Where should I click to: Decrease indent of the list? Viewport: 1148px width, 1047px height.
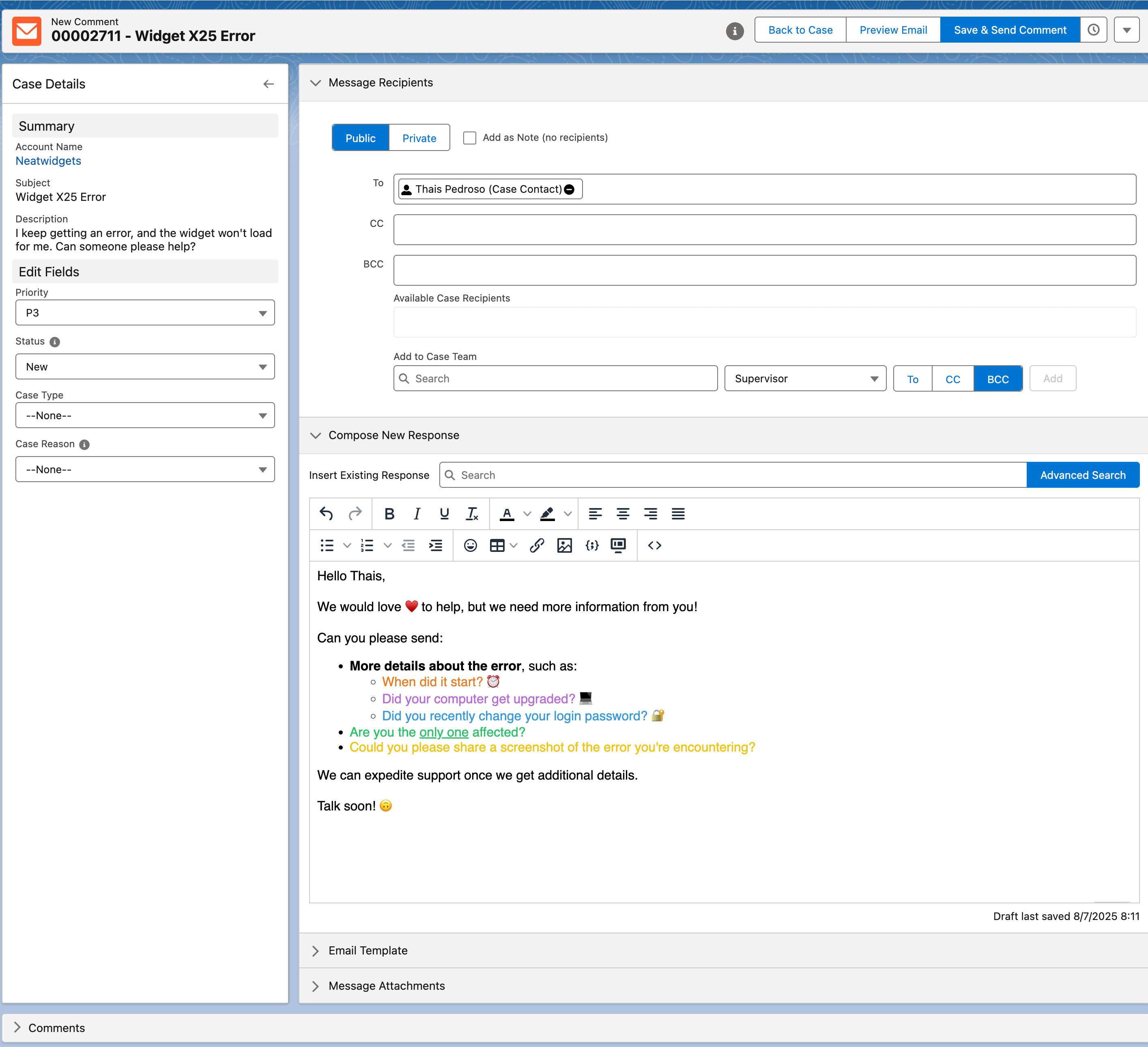[x=408, y=545]
